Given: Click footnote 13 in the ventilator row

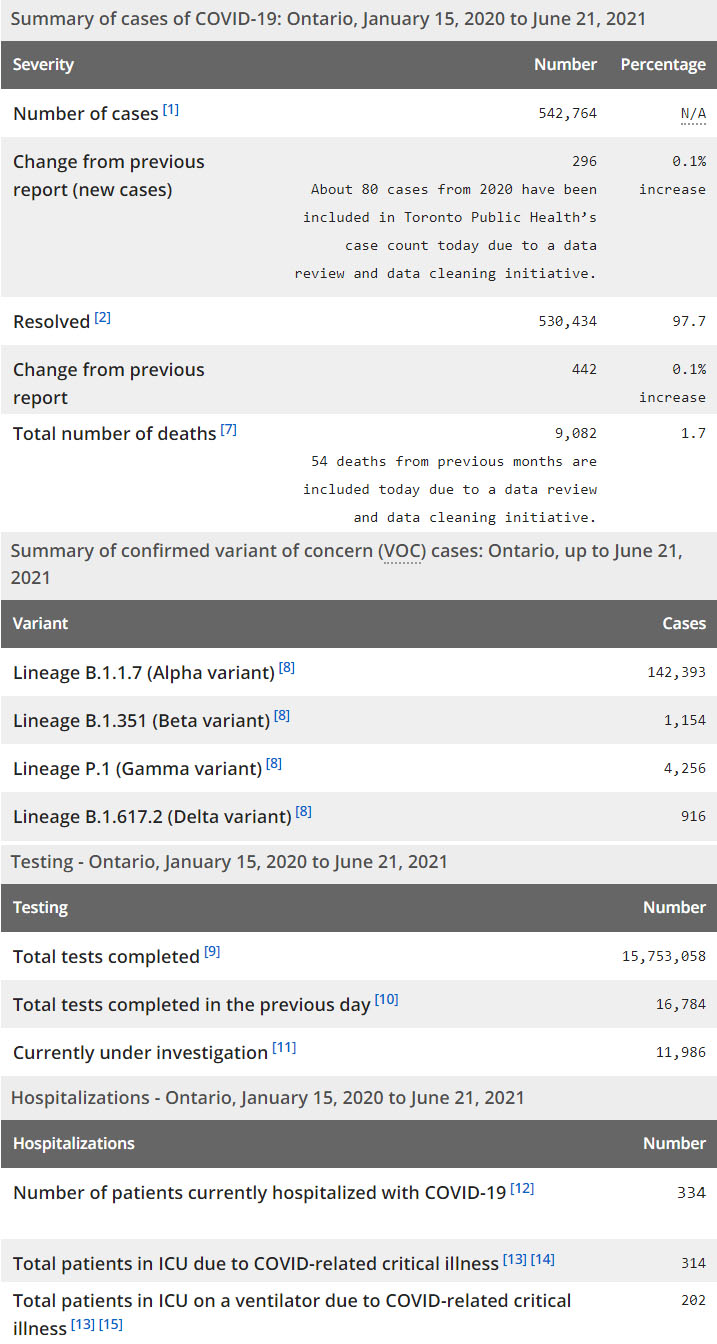Looking at the screenshot, I should 82,1325.
